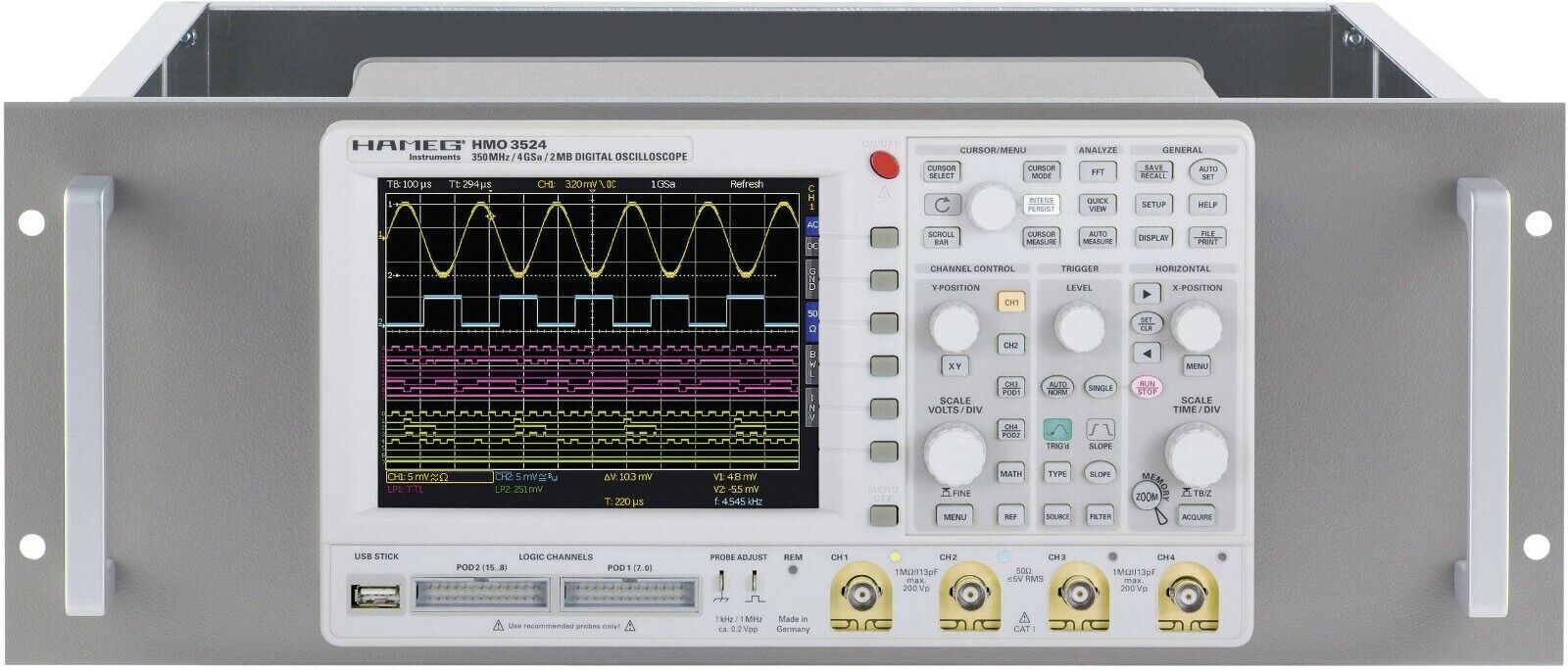Toggle the XY display mode button

tap(955, 365)
